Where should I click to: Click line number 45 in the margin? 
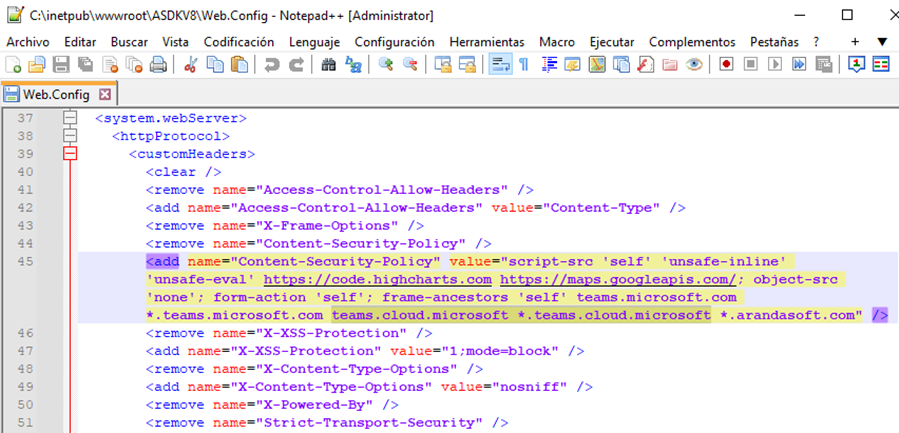pos(26,261)
